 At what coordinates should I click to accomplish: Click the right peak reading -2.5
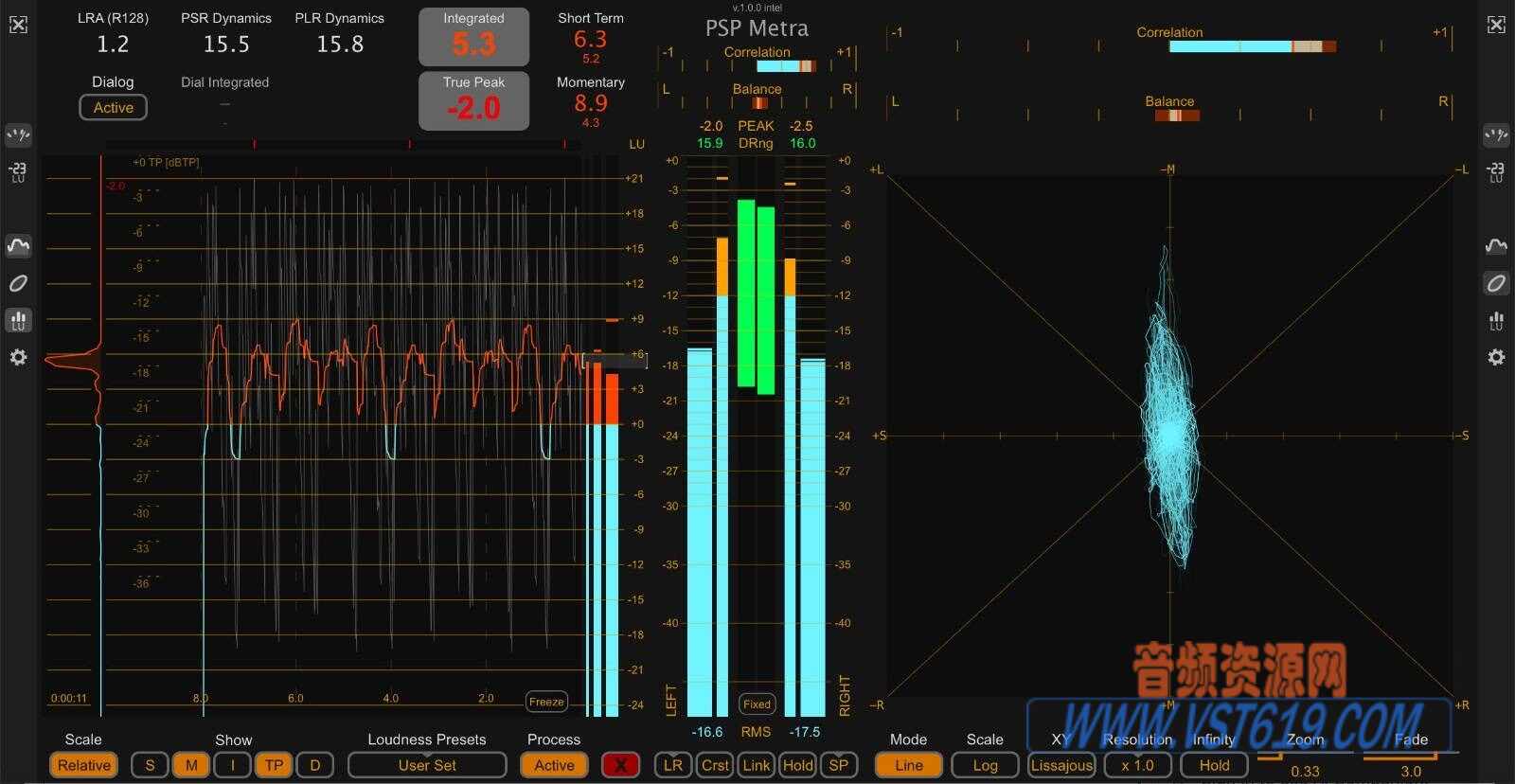(801, 126)
